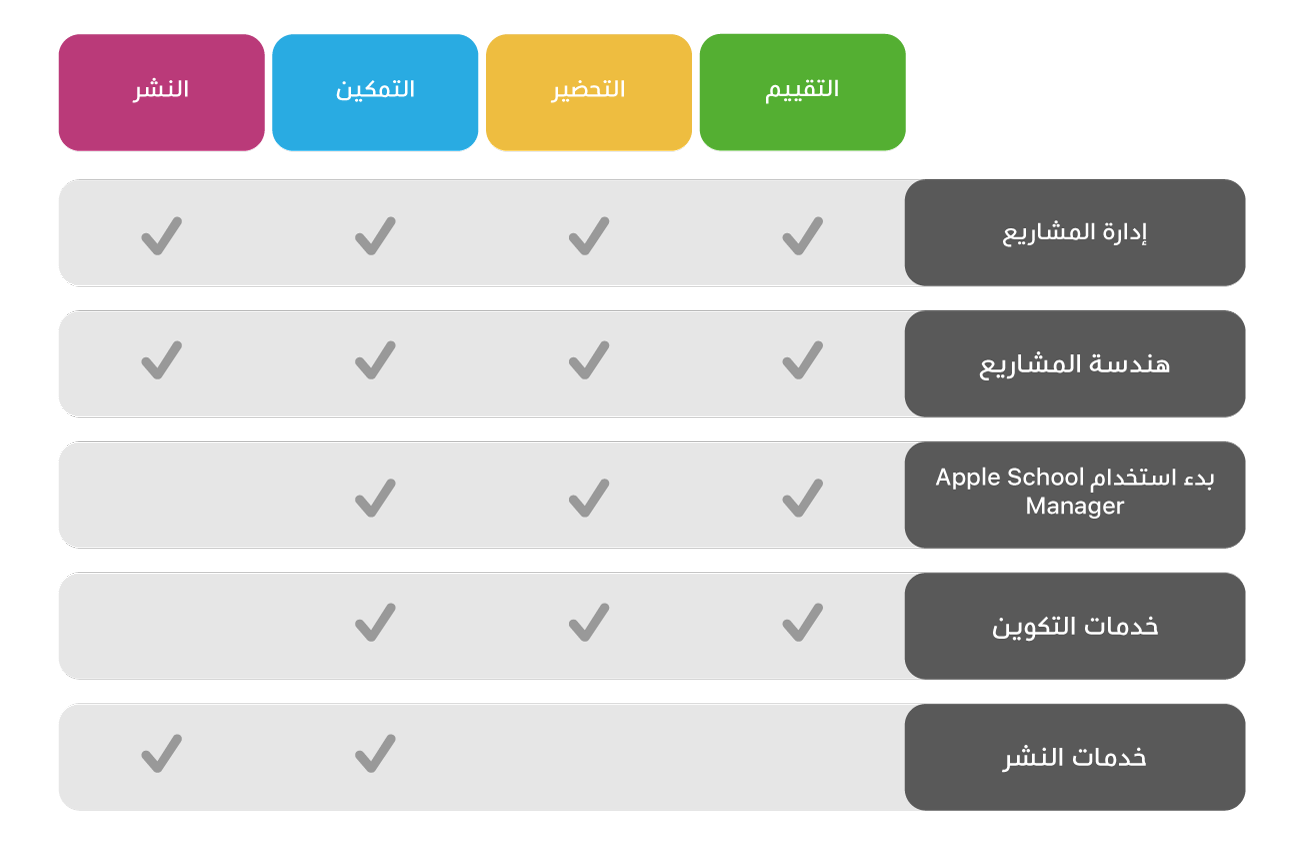Click the checkmark for خدمات النشر under النشر
Screen dimensions: 1306x862
pyautogui.click(x=161, y=754)
